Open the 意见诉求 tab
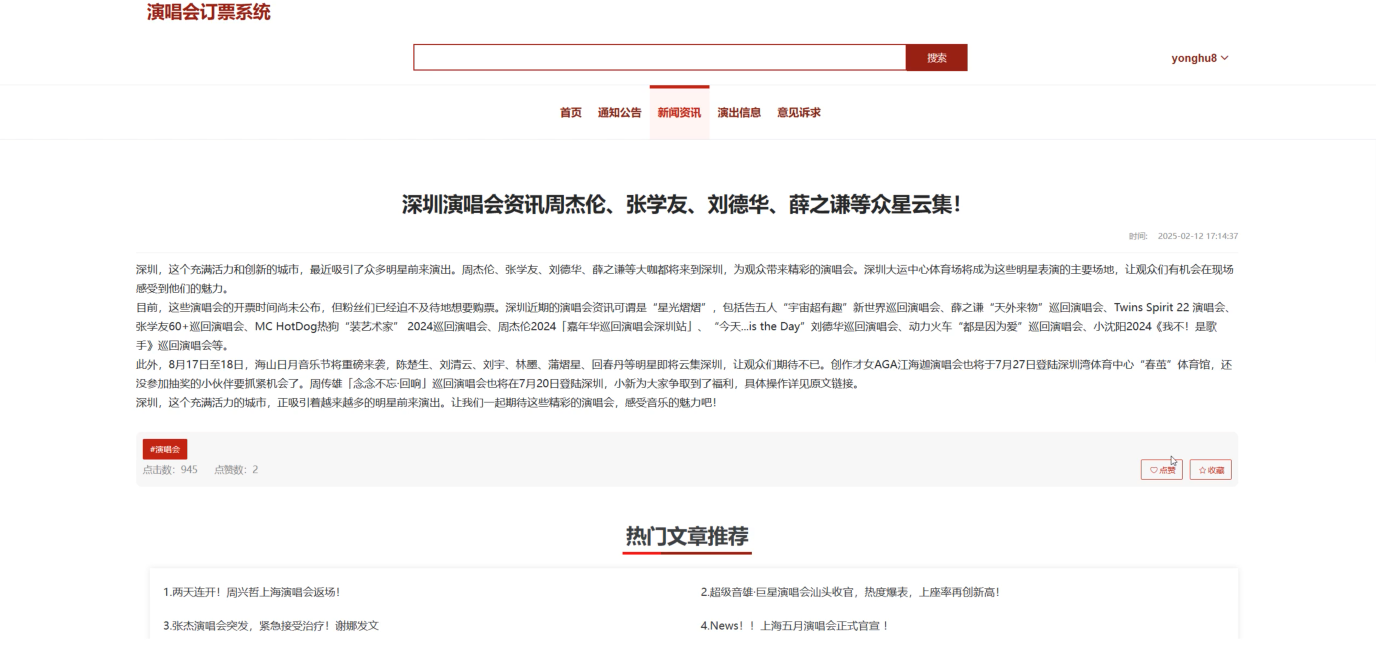1376x658 pixels. [x=799, y=113]
